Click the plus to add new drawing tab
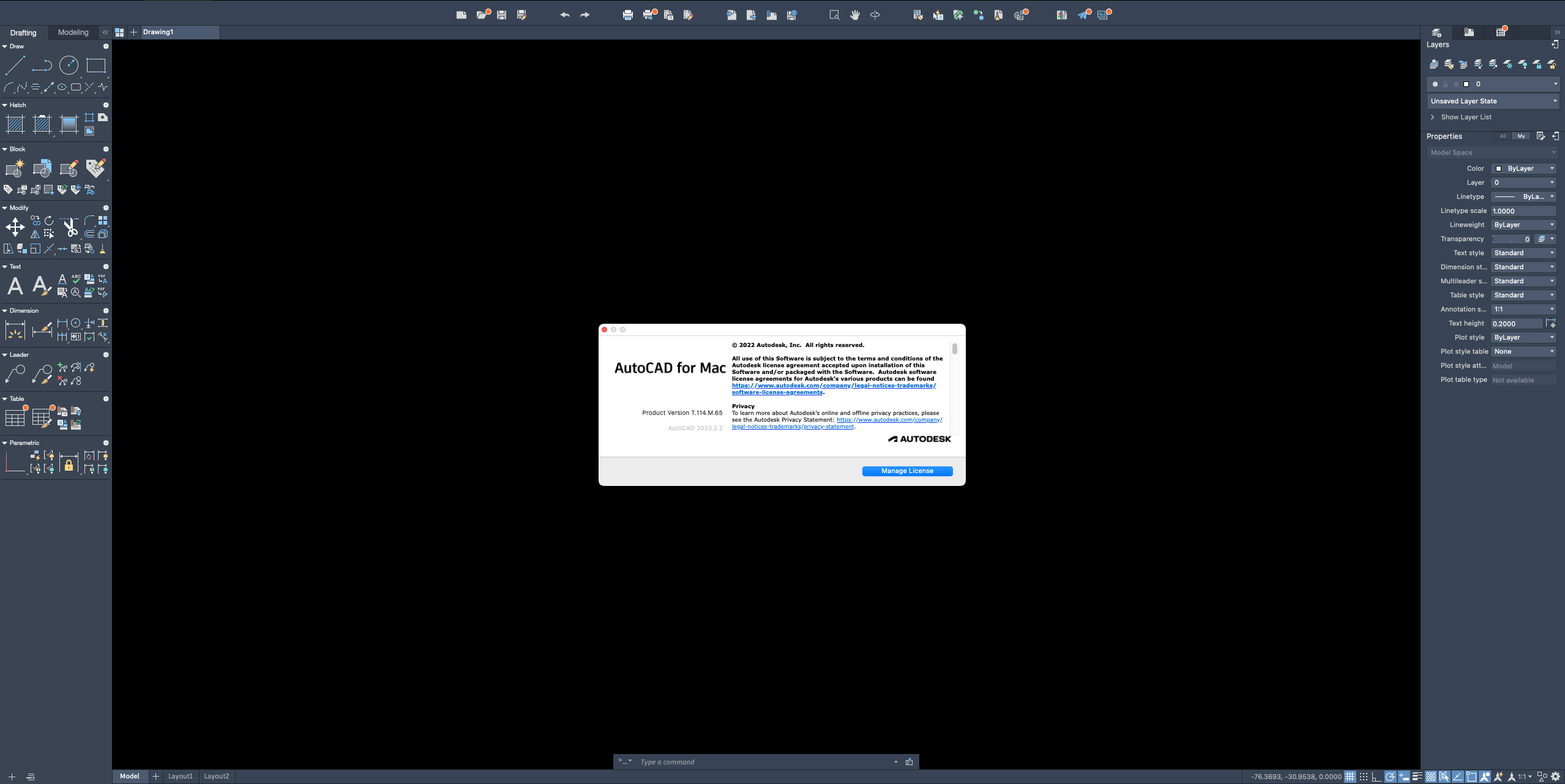The width and height of the screenshot is (1565, 784). point(133,32)
